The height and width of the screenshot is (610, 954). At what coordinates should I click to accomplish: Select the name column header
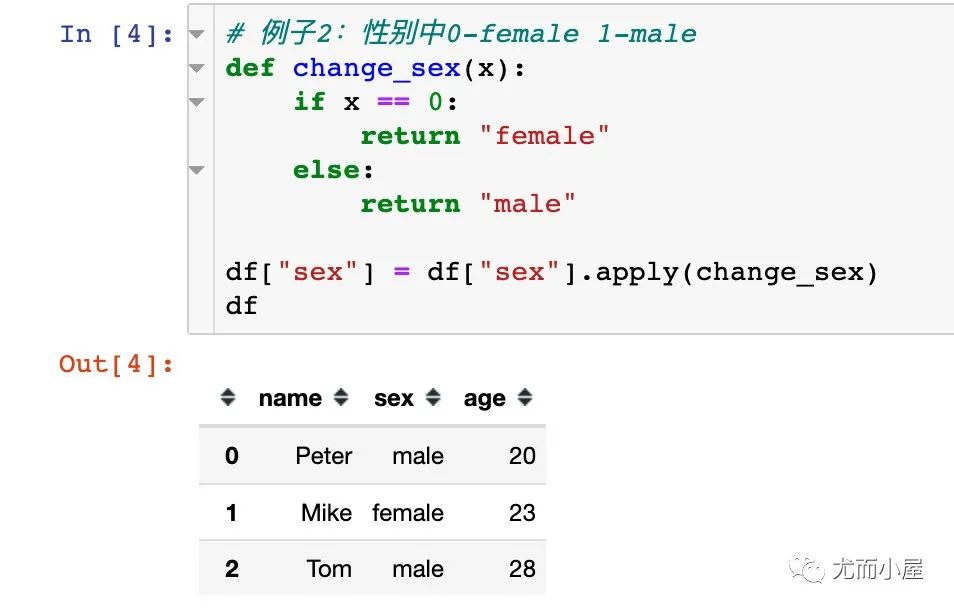coord(290,398)
